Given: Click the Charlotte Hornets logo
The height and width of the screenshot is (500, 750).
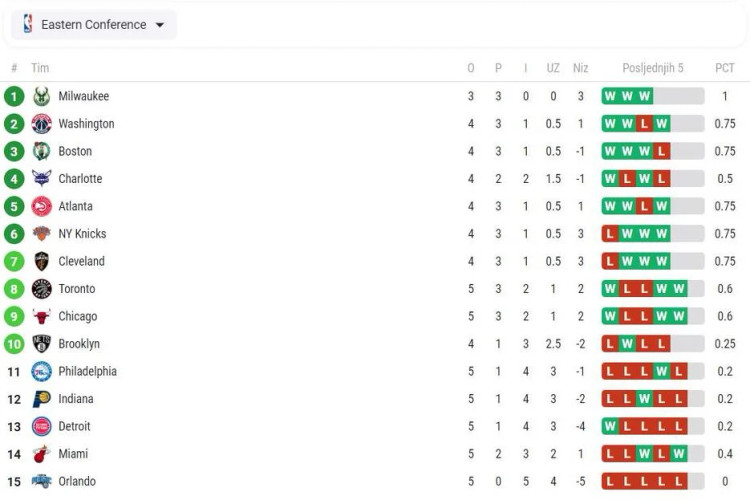Looking at the screenshot, I should 42,178.
